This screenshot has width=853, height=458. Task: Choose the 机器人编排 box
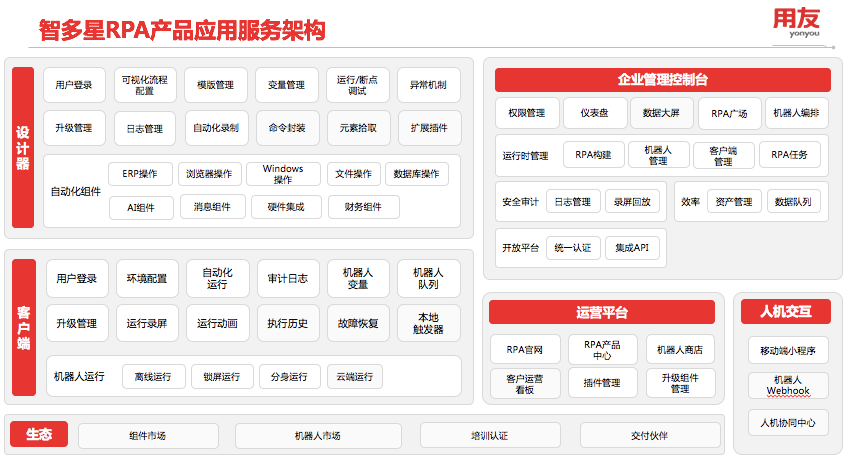[x=796, y=113]
